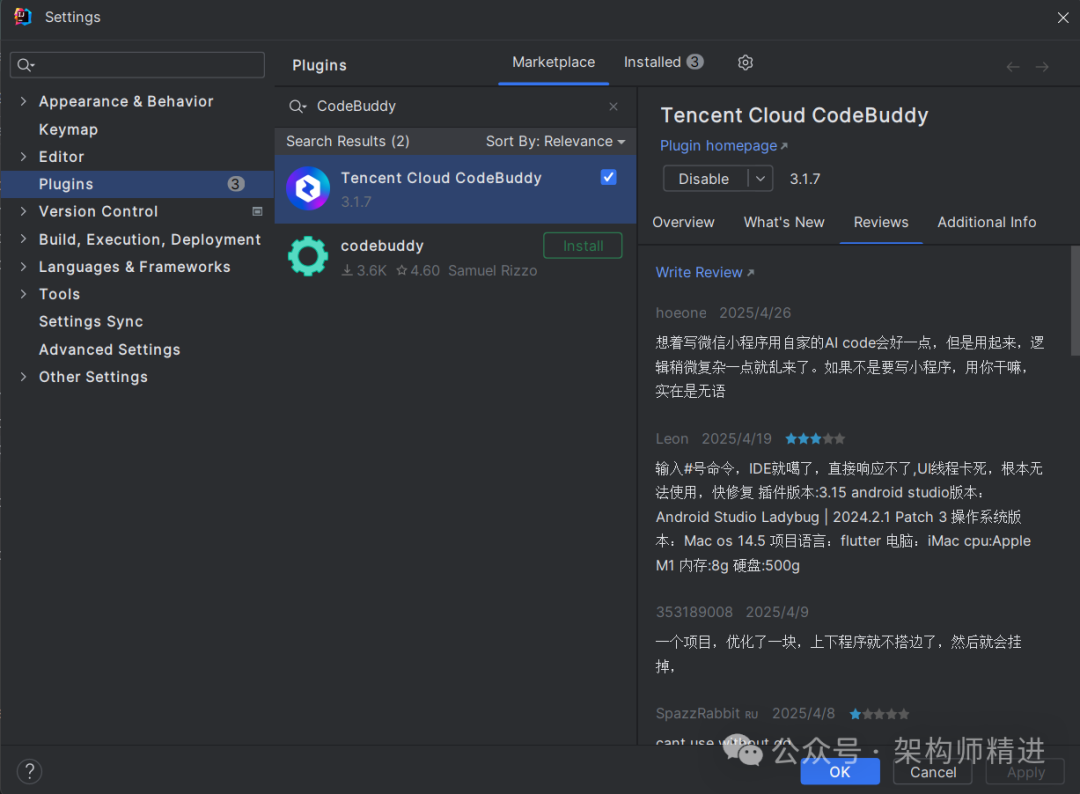Image resolution: width=1080 pixels, height=794 pixels.
Task: Open the What's New tab
Action: 784,222
